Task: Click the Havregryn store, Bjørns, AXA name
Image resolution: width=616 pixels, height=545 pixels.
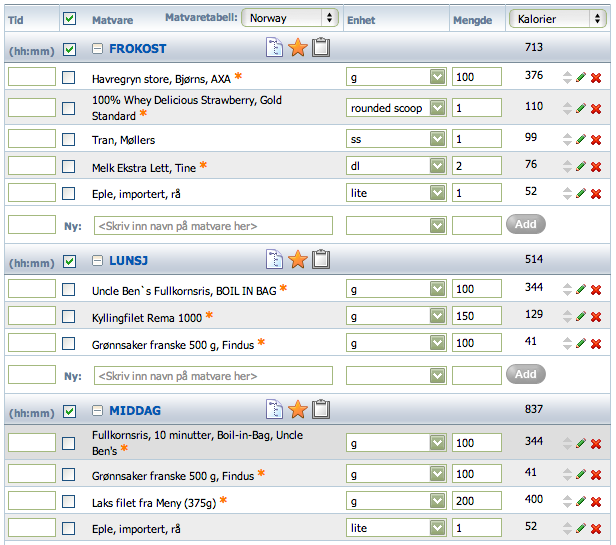Action: click(x=161, y=79)
